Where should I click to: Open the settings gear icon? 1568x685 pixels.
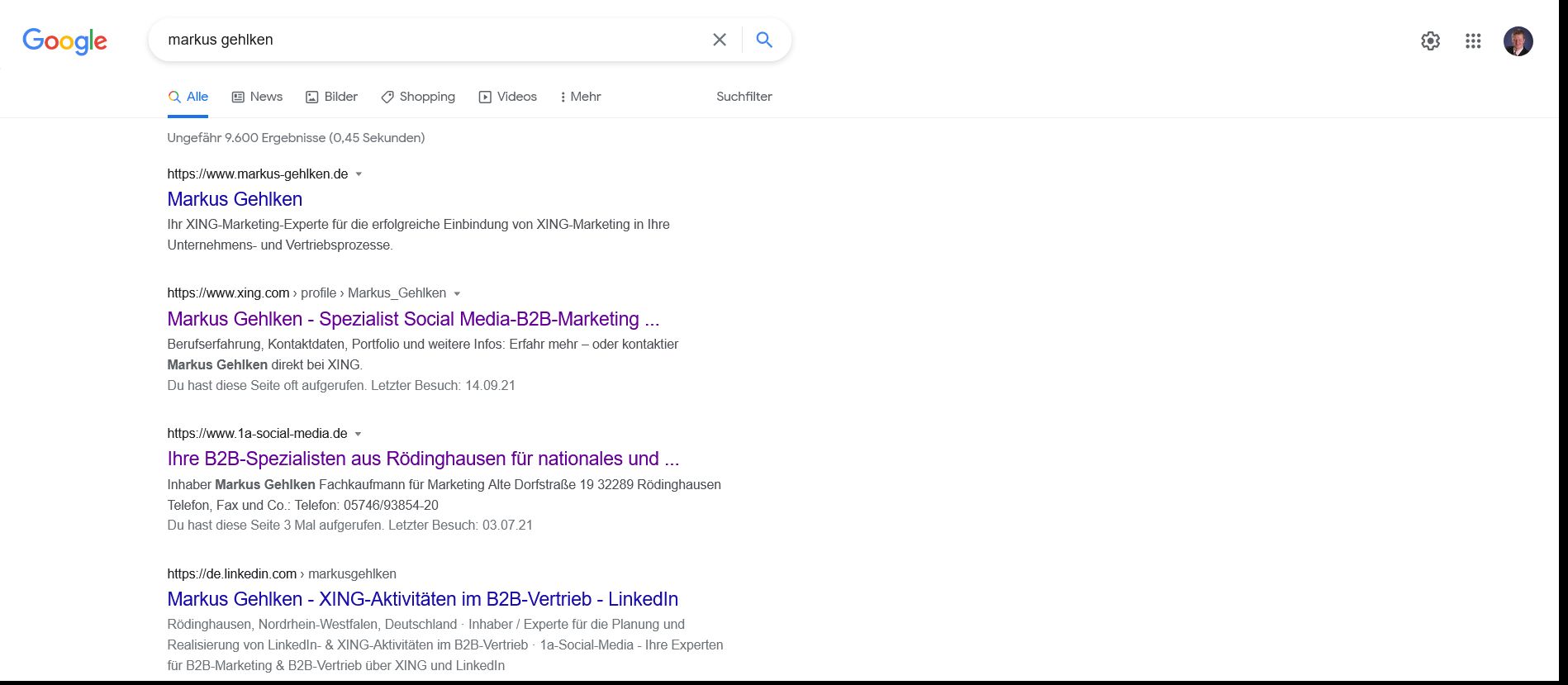point(1430,40)
